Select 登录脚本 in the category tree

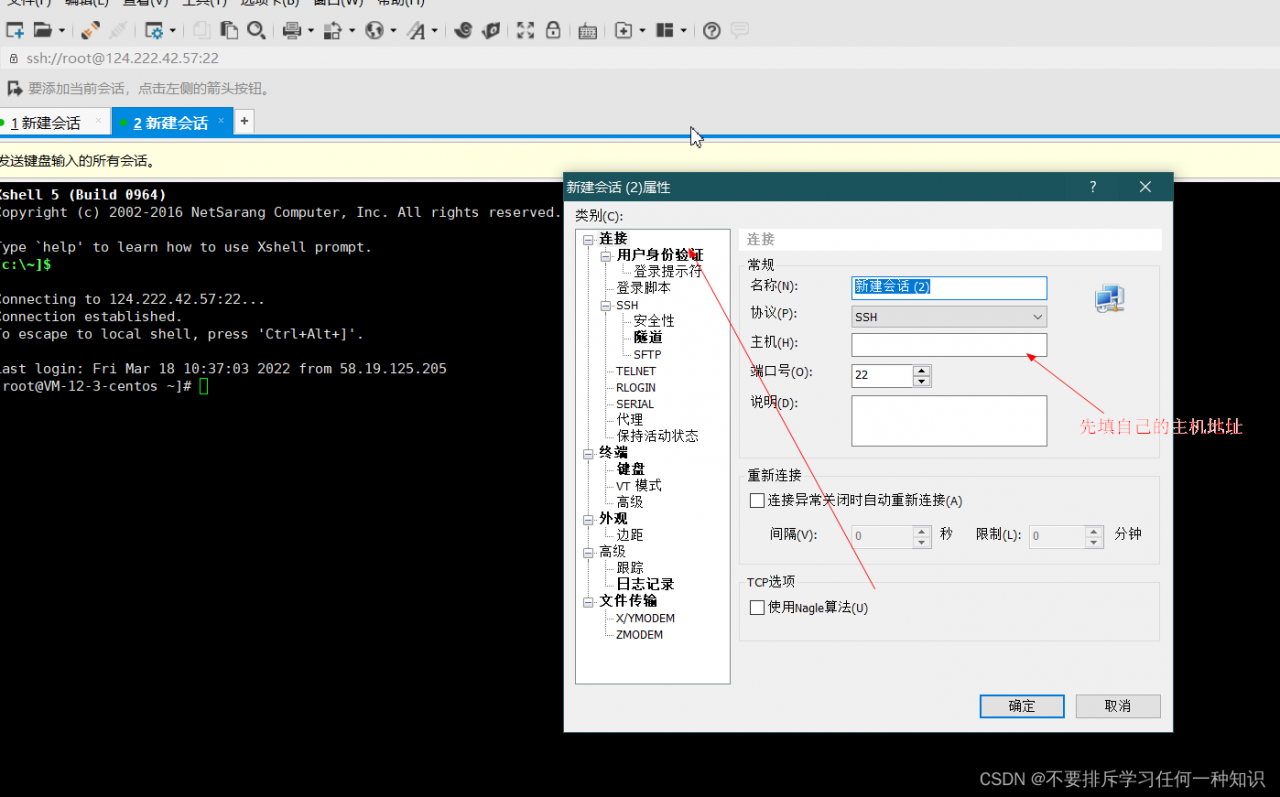tap(643, 288)
